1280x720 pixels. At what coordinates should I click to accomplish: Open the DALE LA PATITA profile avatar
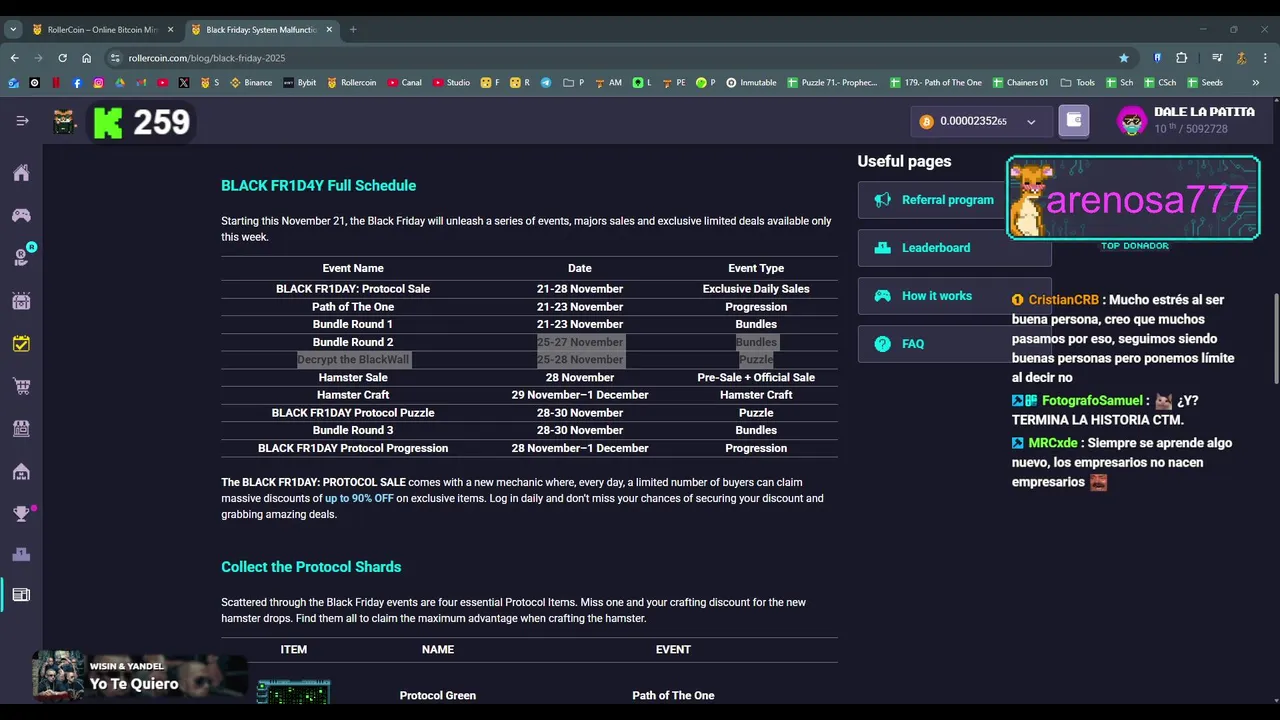coord(1131,121)
